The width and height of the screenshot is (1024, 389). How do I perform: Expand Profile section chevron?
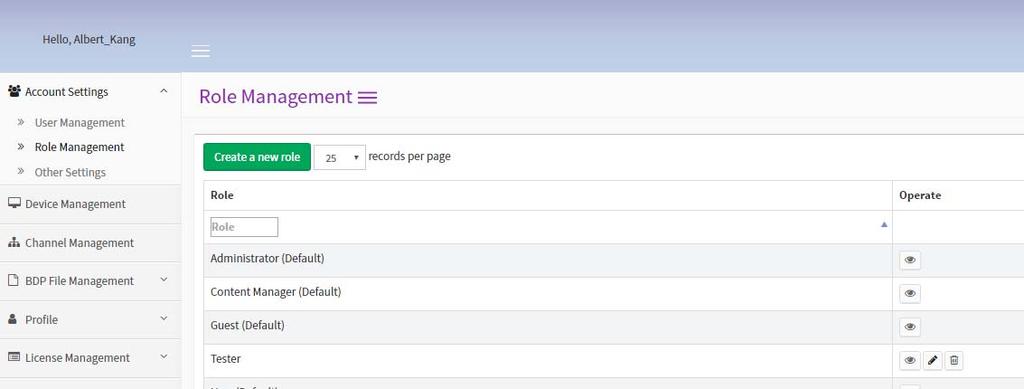pos(164,318)
